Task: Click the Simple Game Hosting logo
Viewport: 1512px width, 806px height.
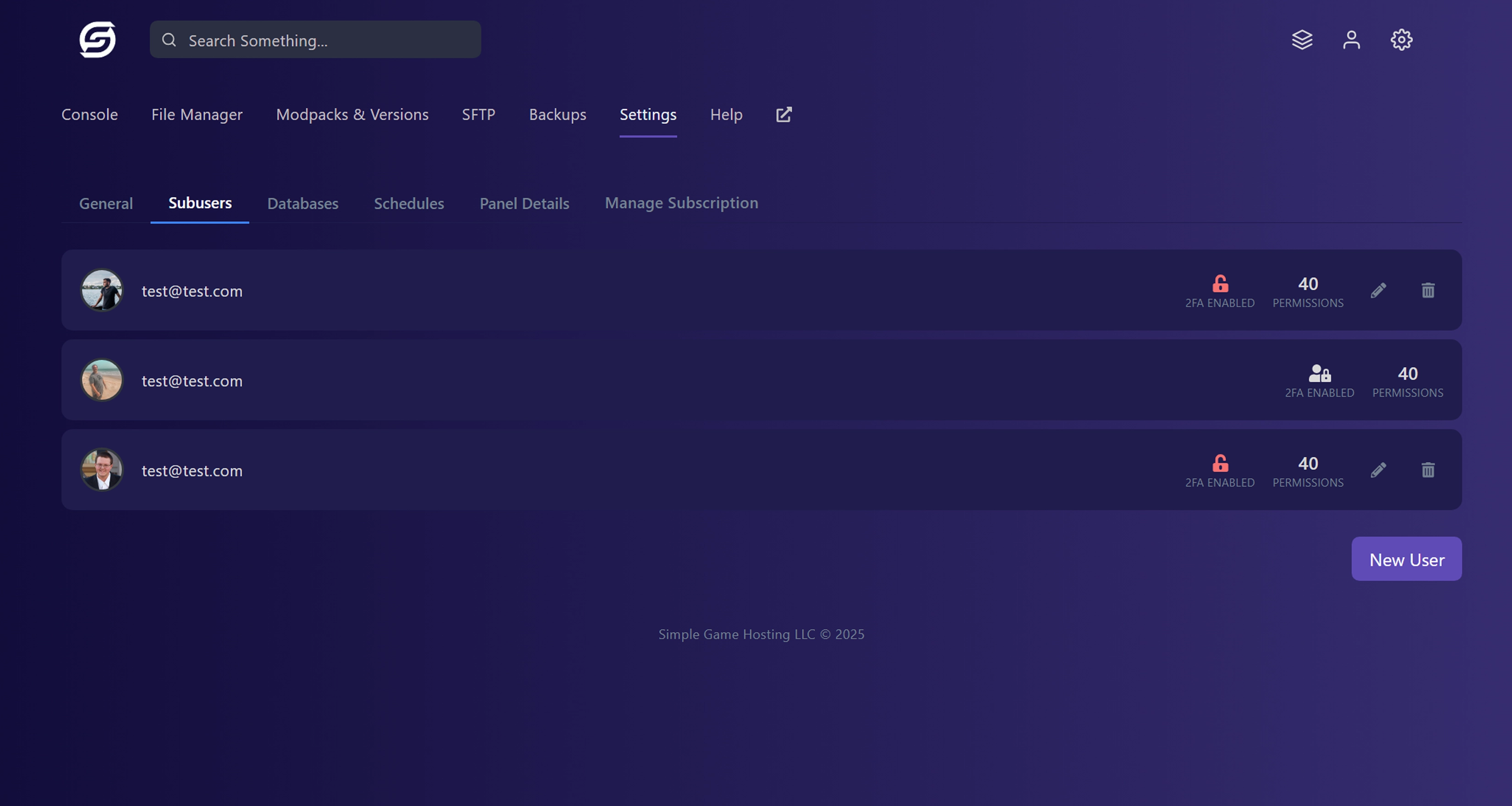Action: point(98,39)
